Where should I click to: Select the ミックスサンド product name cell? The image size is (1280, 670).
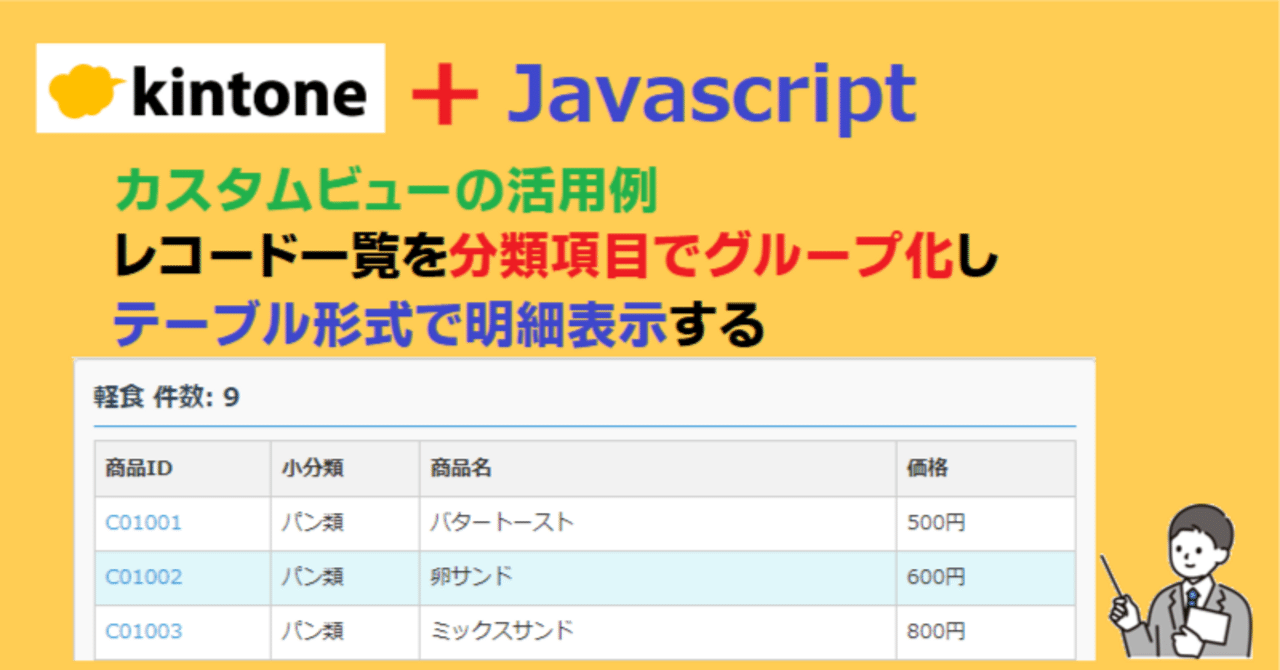tap(658, 631)
